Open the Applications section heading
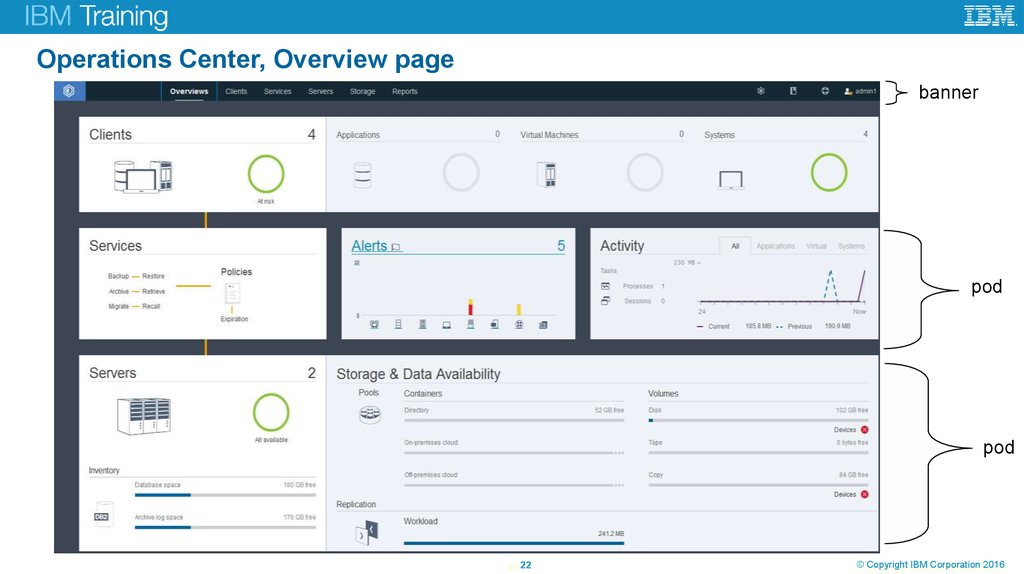This screenshot has height=574, width=1024. point(358,135)
